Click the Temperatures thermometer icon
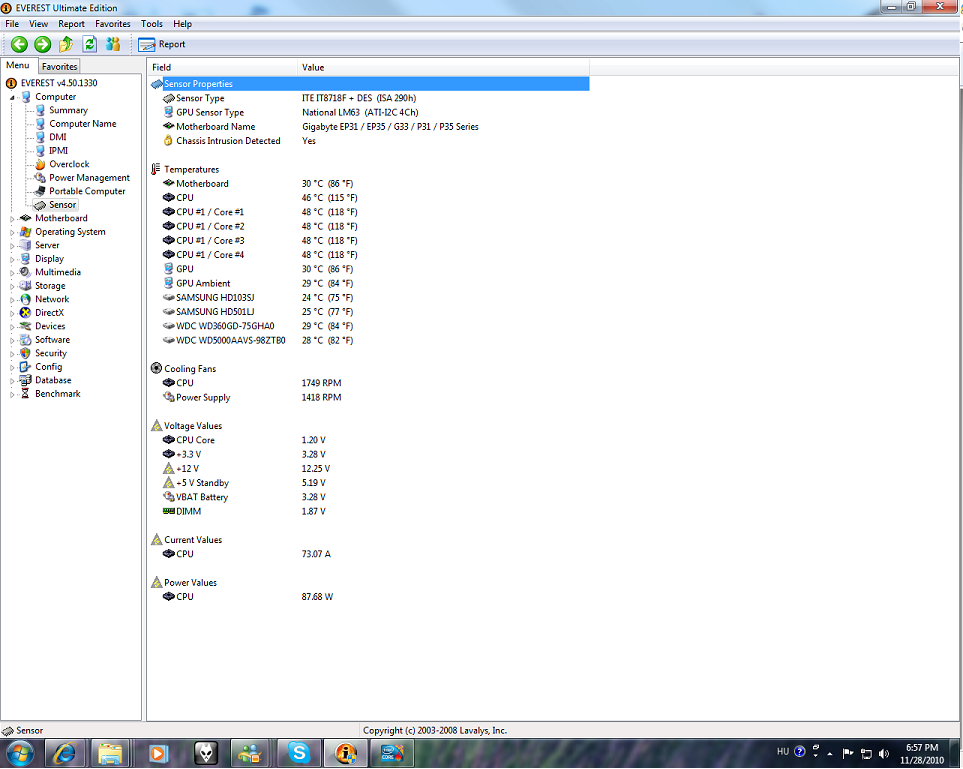 point(156,169)
